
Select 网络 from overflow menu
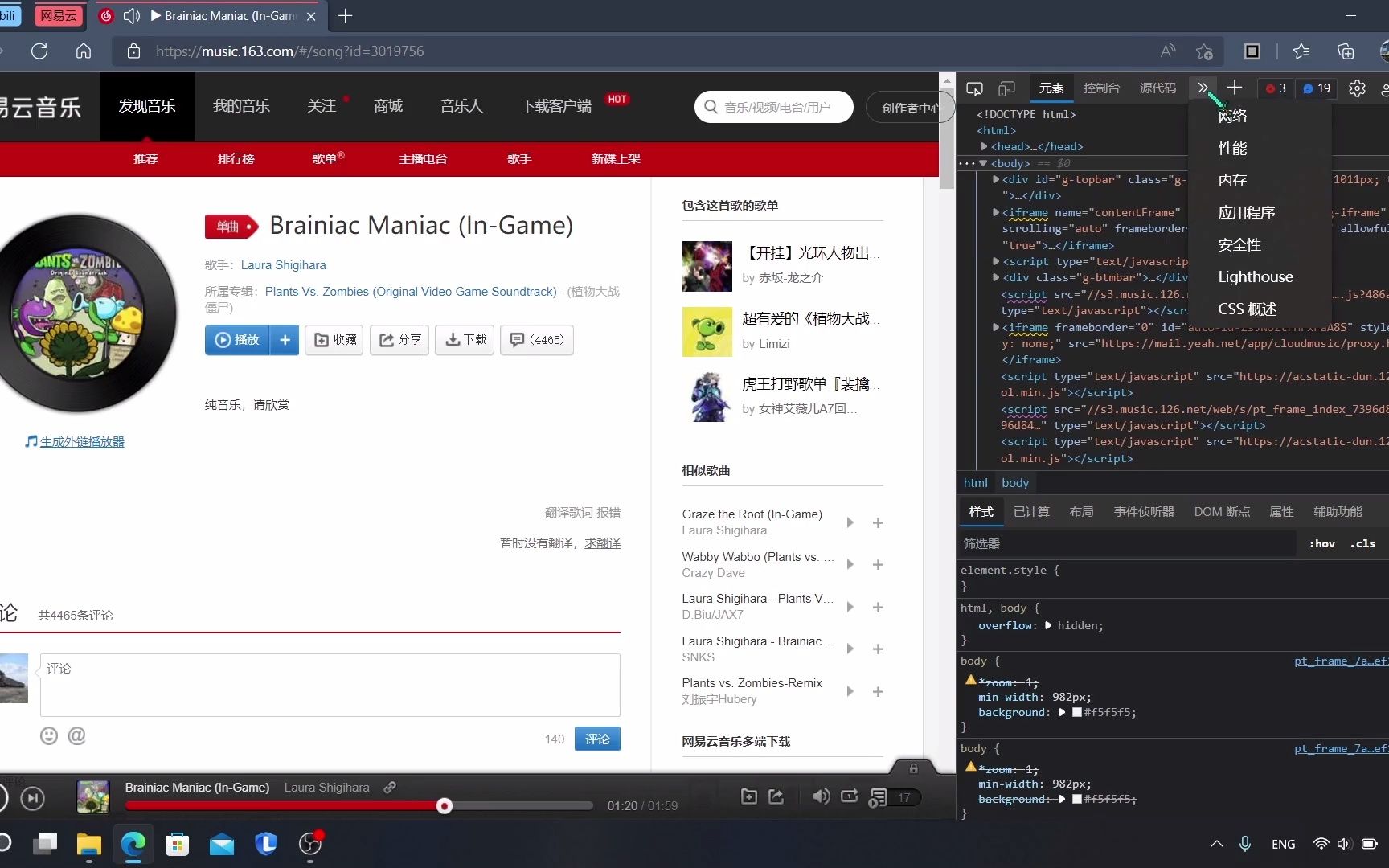pos(1232,116)
